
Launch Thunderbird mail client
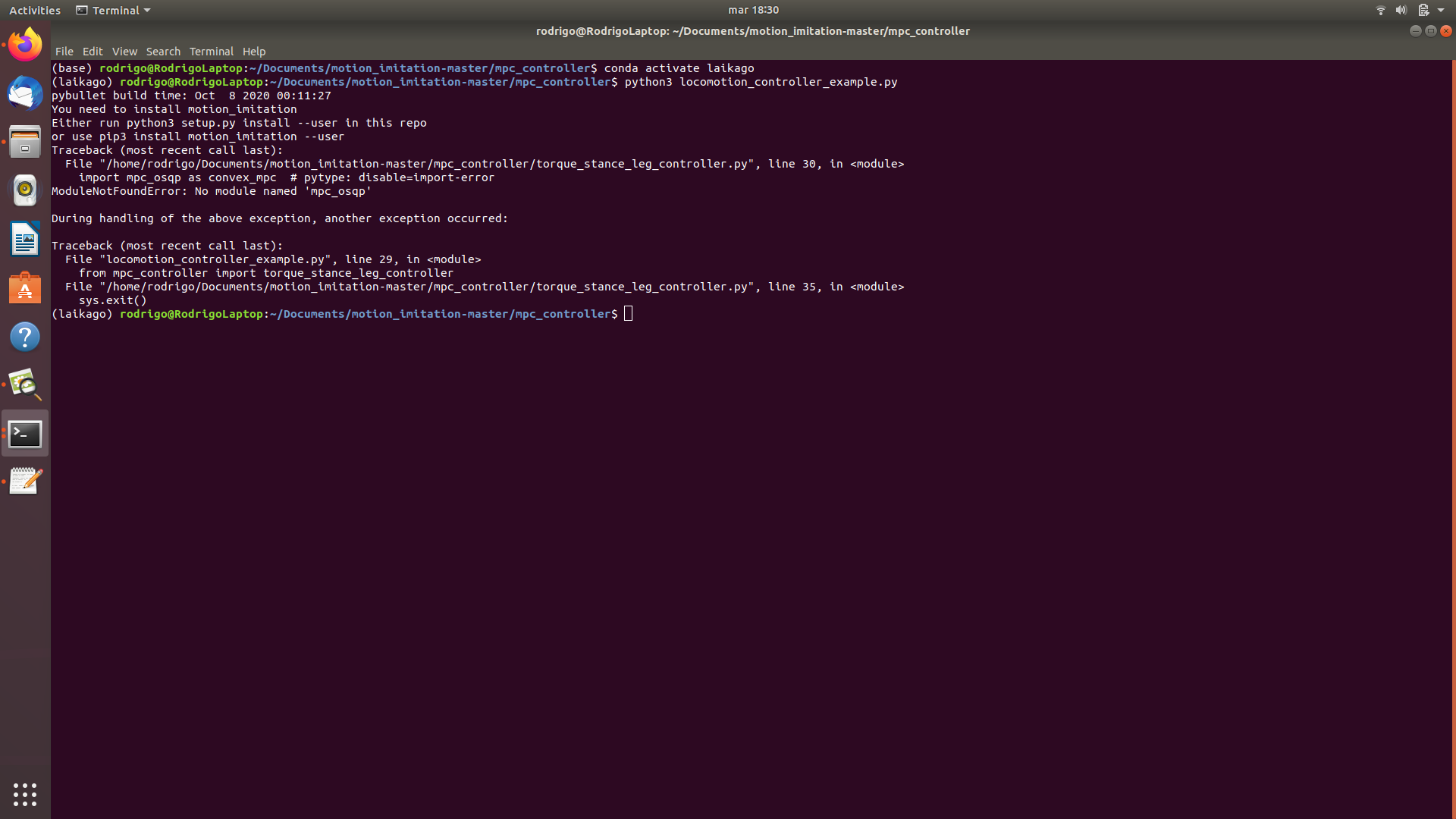tap(25, 93)
